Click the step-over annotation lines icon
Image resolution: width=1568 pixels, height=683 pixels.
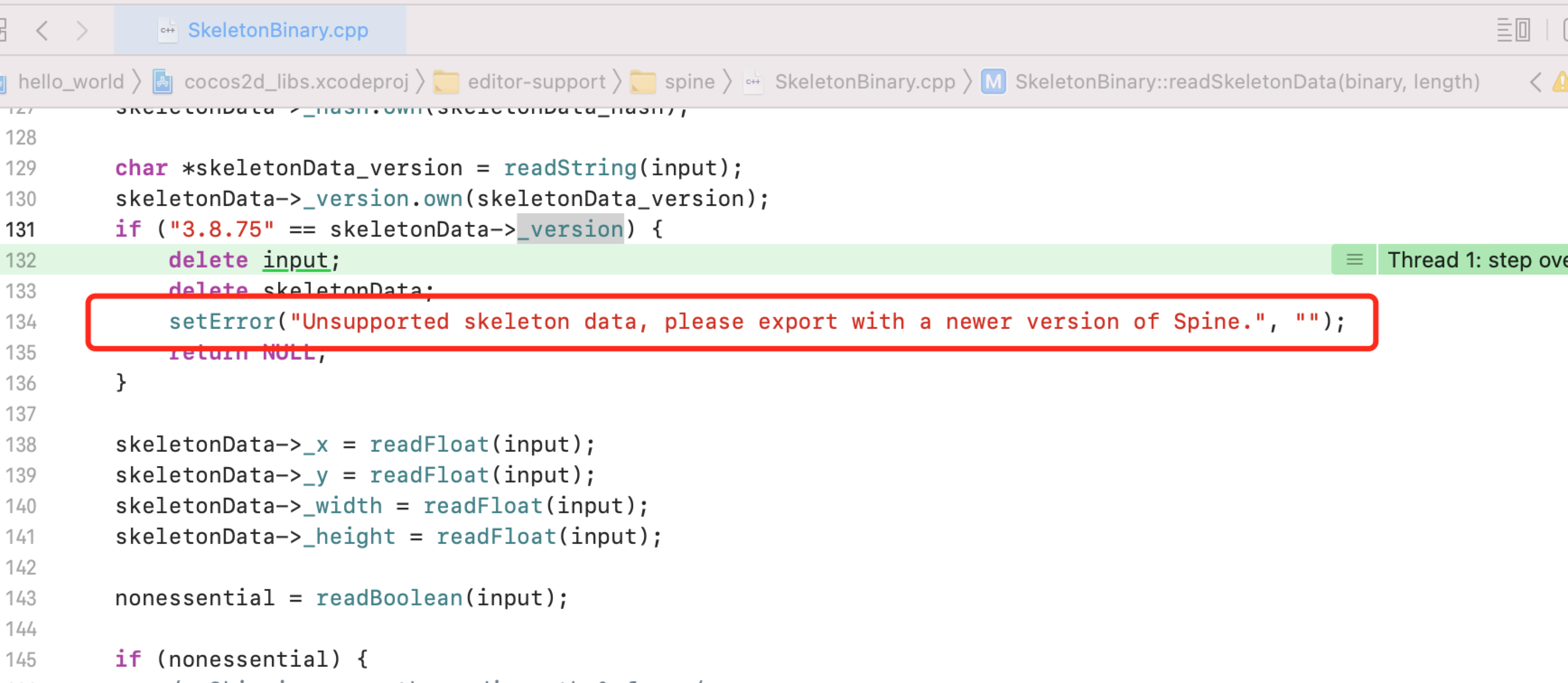point(1354,260)
